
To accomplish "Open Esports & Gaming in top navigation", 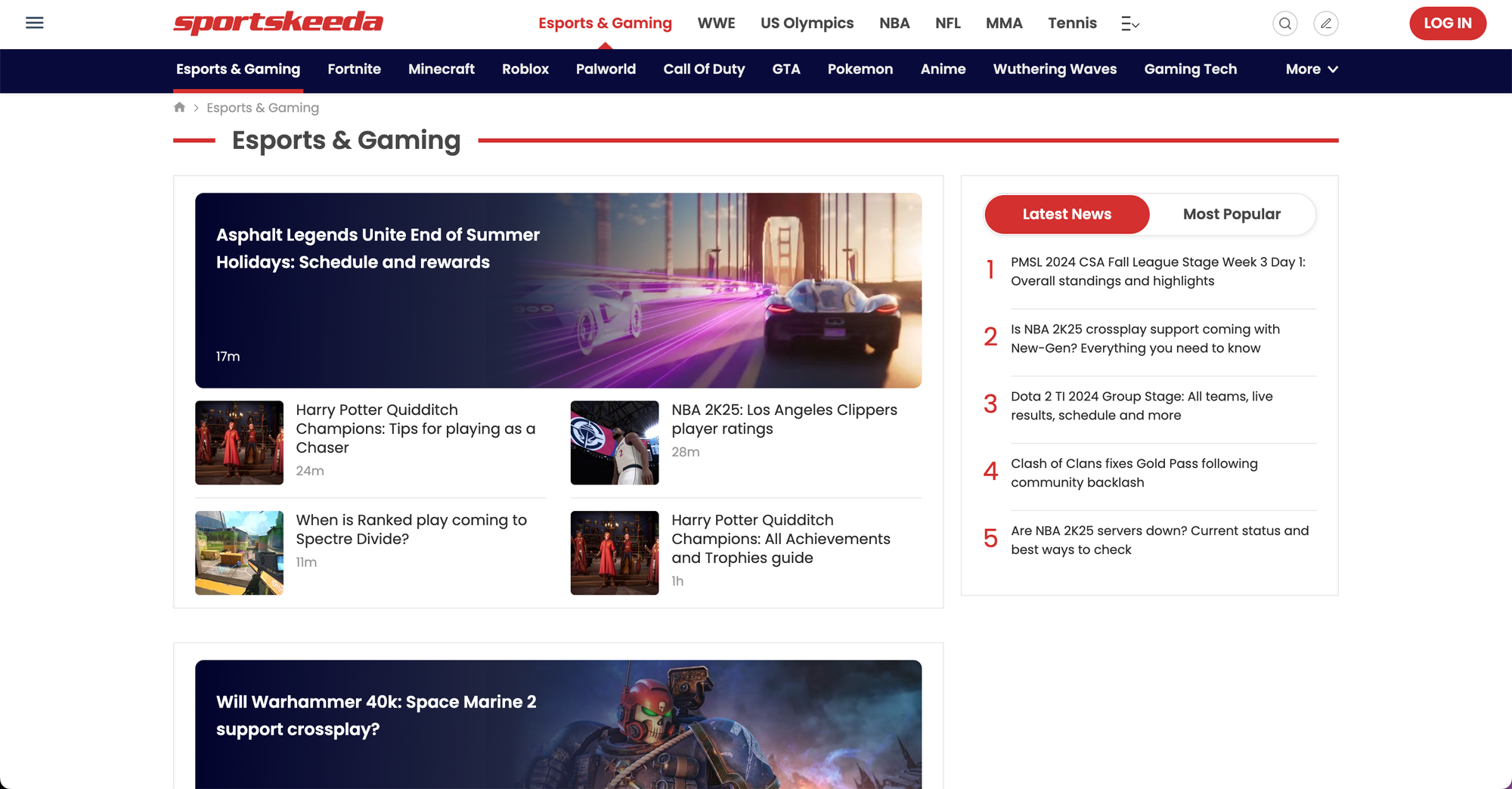I will tap(605, 23).
